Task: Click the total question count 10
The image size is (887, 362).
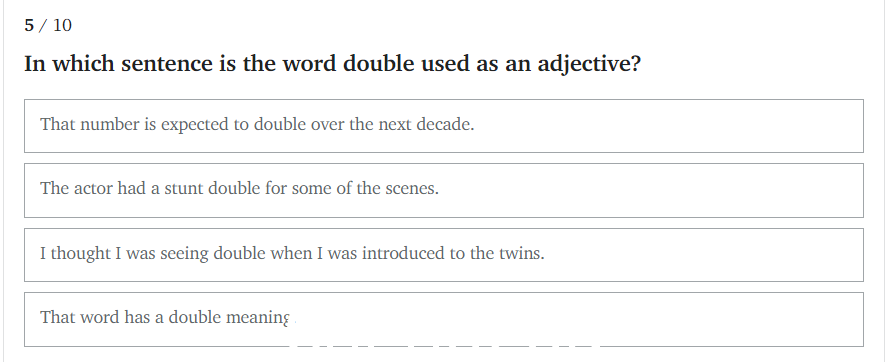Action: (62, 25)
